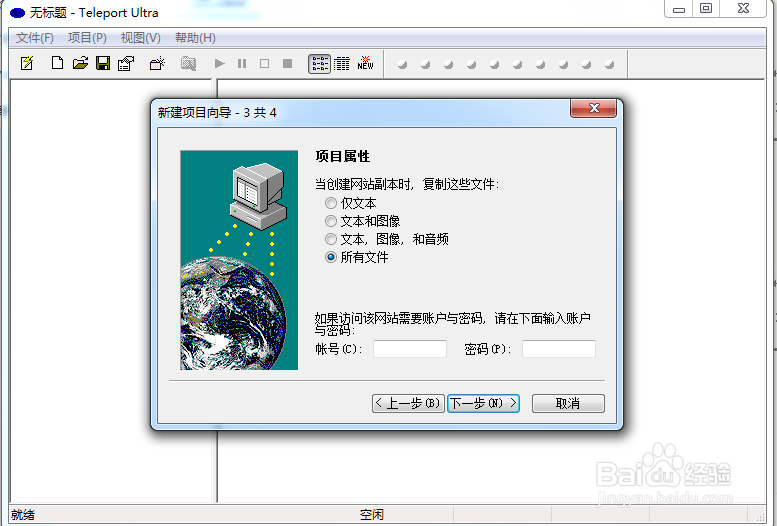Switch to tree list view icon

(x=320, y=64)
